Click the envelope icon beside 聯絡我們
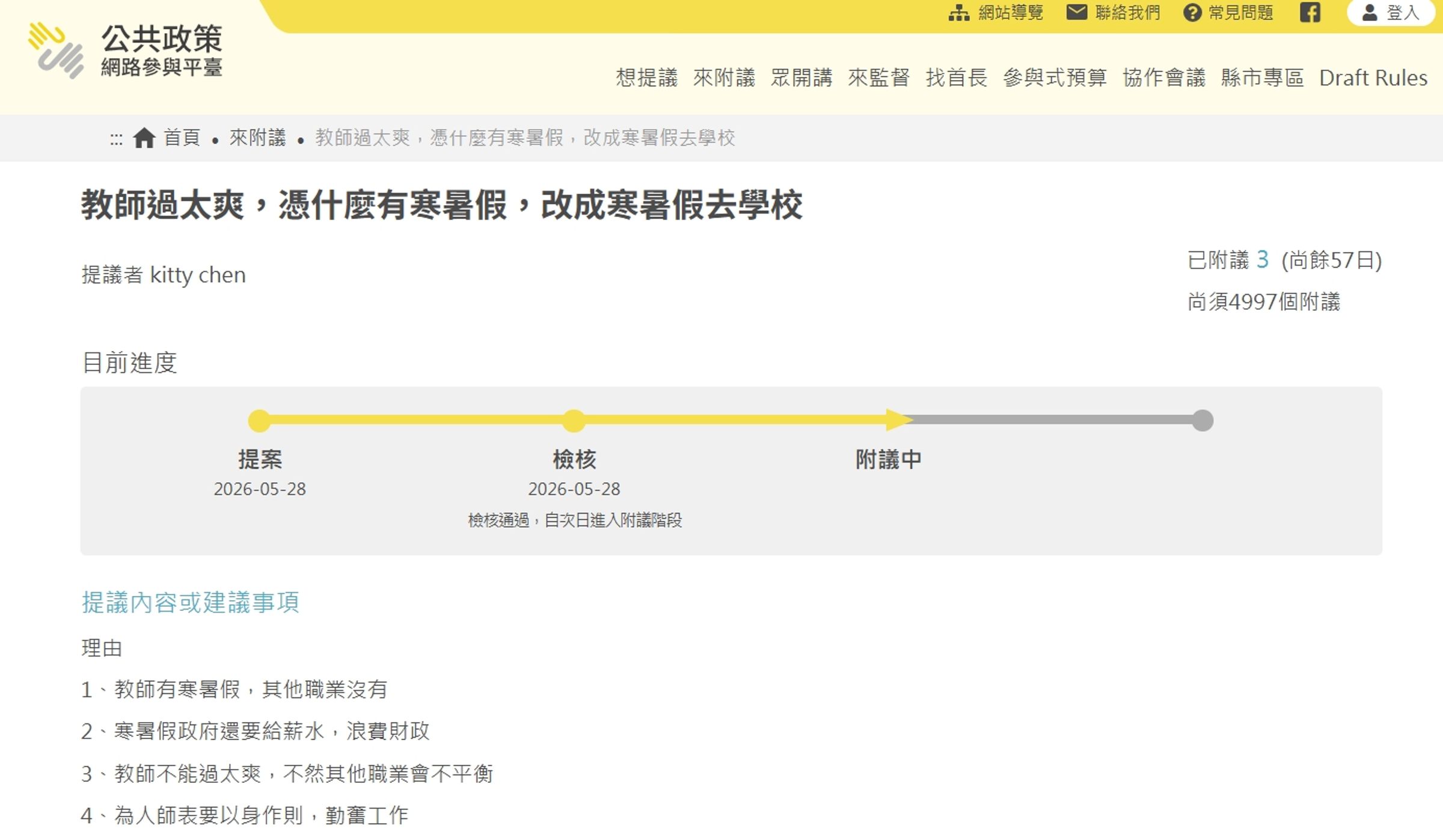 pyautogui.click(x=1076, y=12)
